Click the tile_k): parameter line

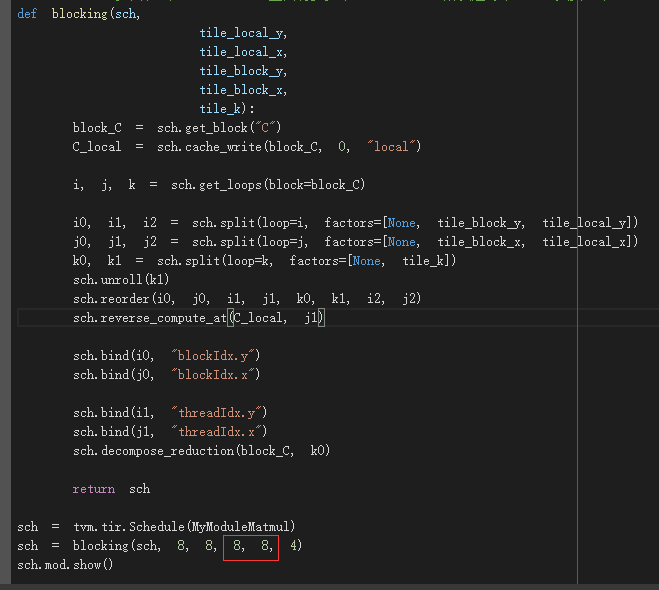(x=227, y=109)
